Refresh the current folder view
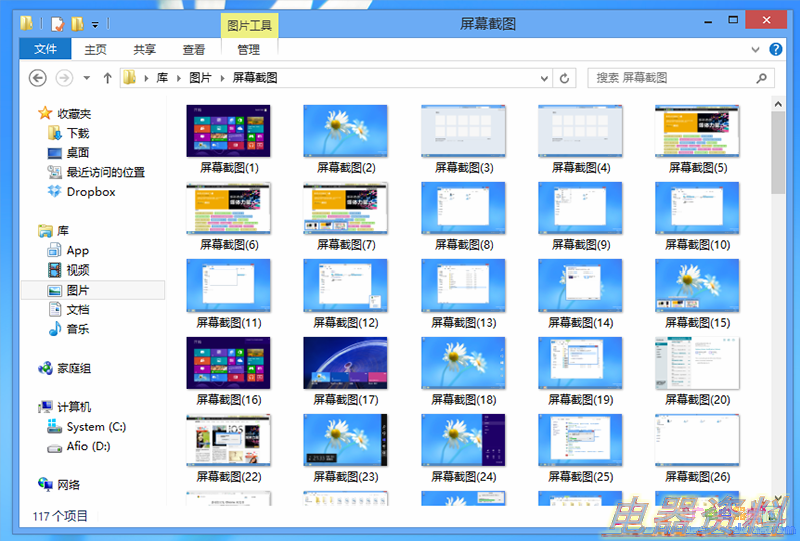 pos(565,78)
